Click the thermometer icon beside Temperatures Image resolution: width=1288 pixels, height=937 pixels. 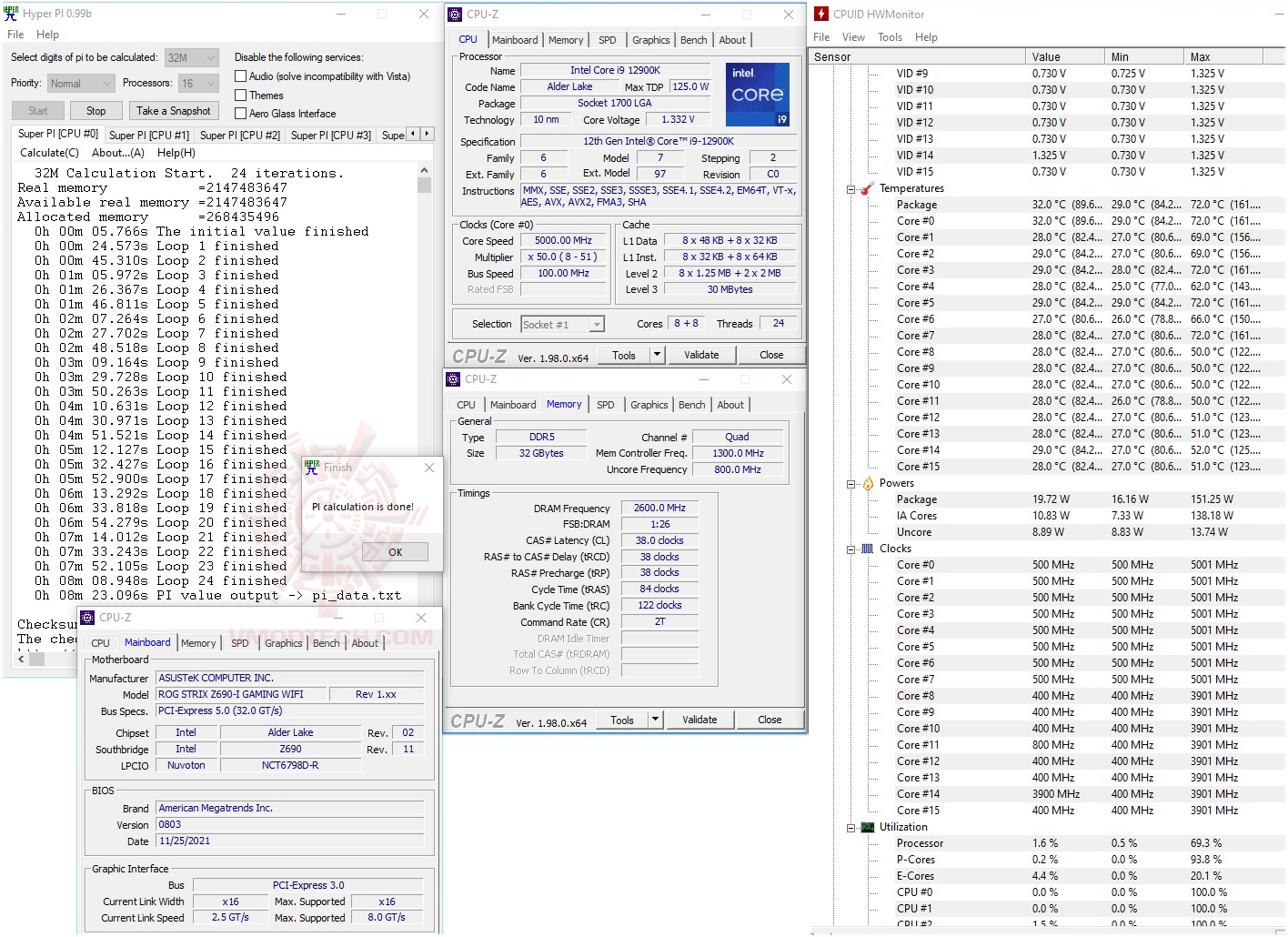tap(868, 188)
